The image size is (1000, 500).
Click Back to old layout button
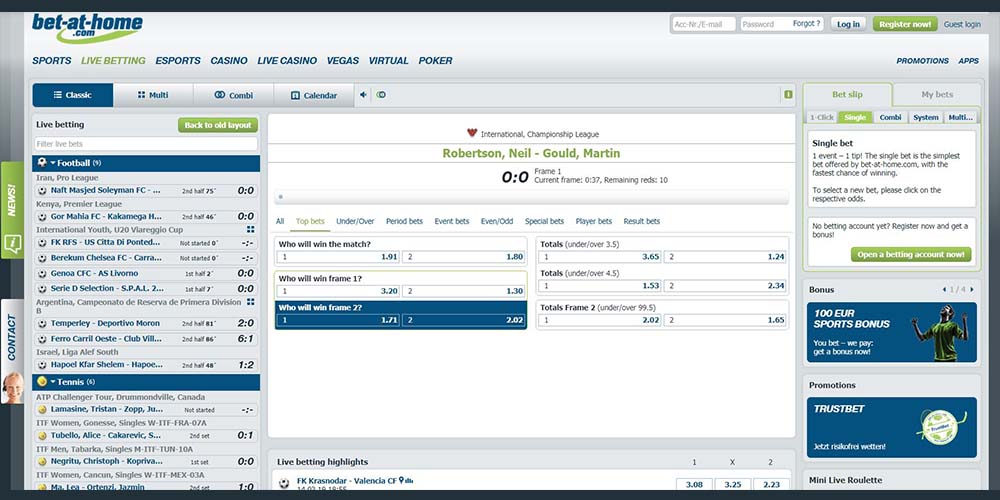click(x=217, y=125)
